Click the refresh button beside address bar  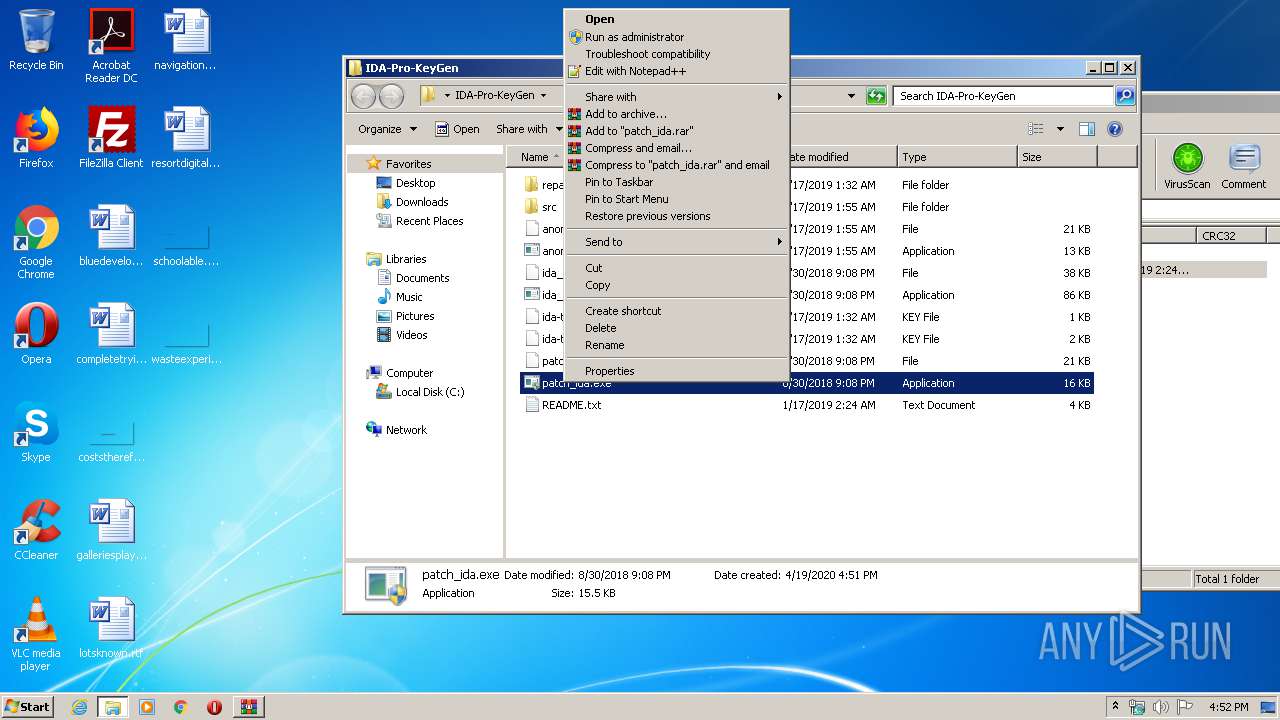click(x=876, y=96)
